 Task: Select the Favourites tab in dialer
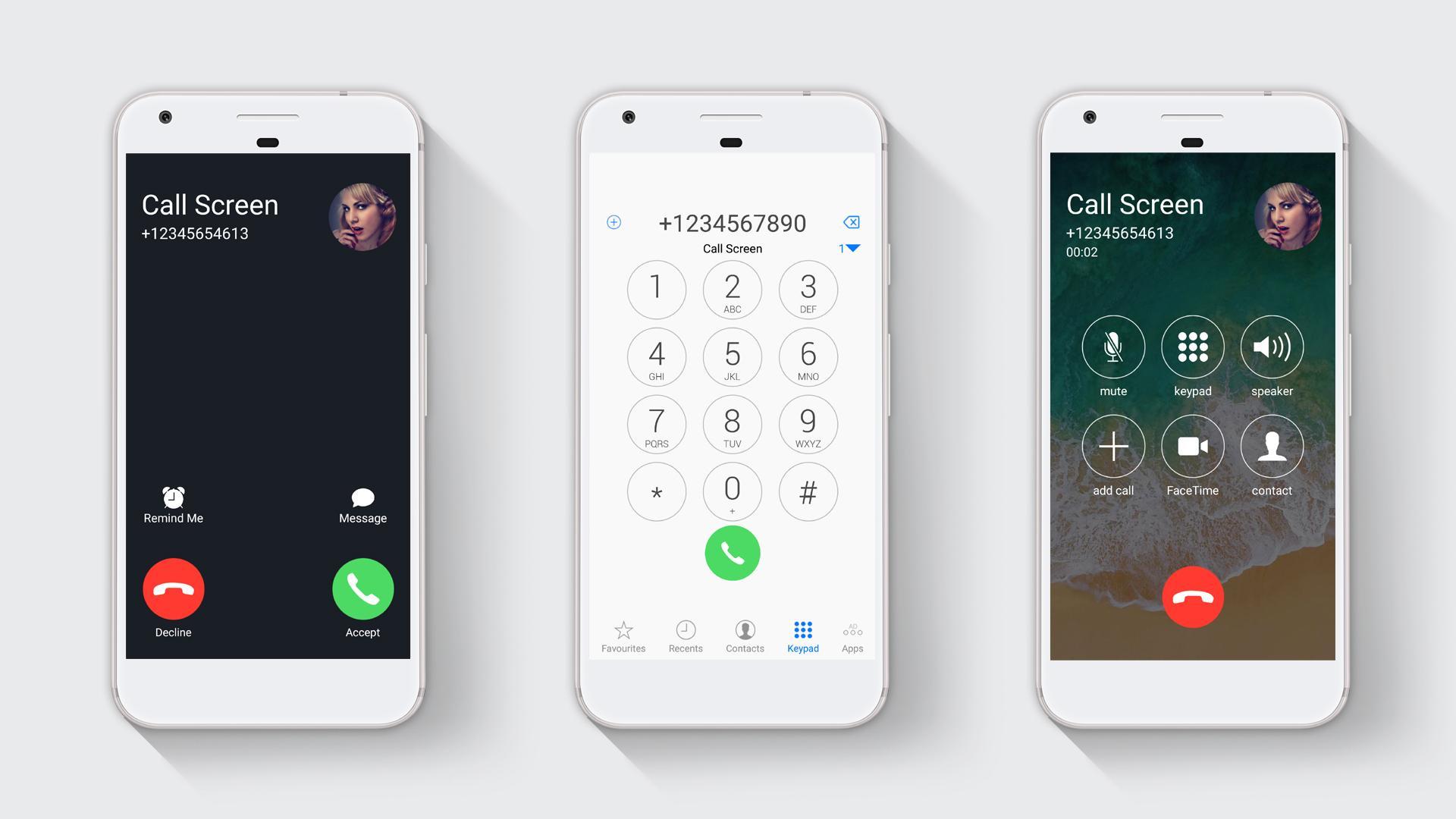click(x=621, y=636)
